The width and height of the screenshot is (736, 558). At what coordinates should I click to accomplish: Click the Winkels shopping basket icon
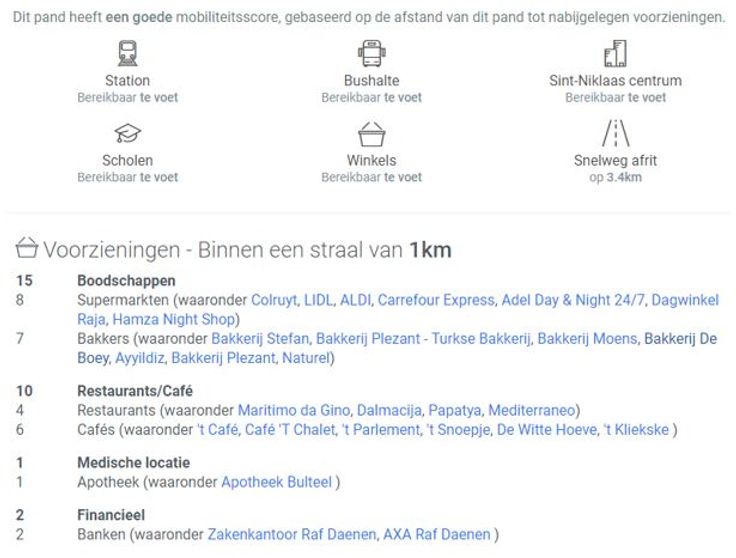click(x=371, y=134)
